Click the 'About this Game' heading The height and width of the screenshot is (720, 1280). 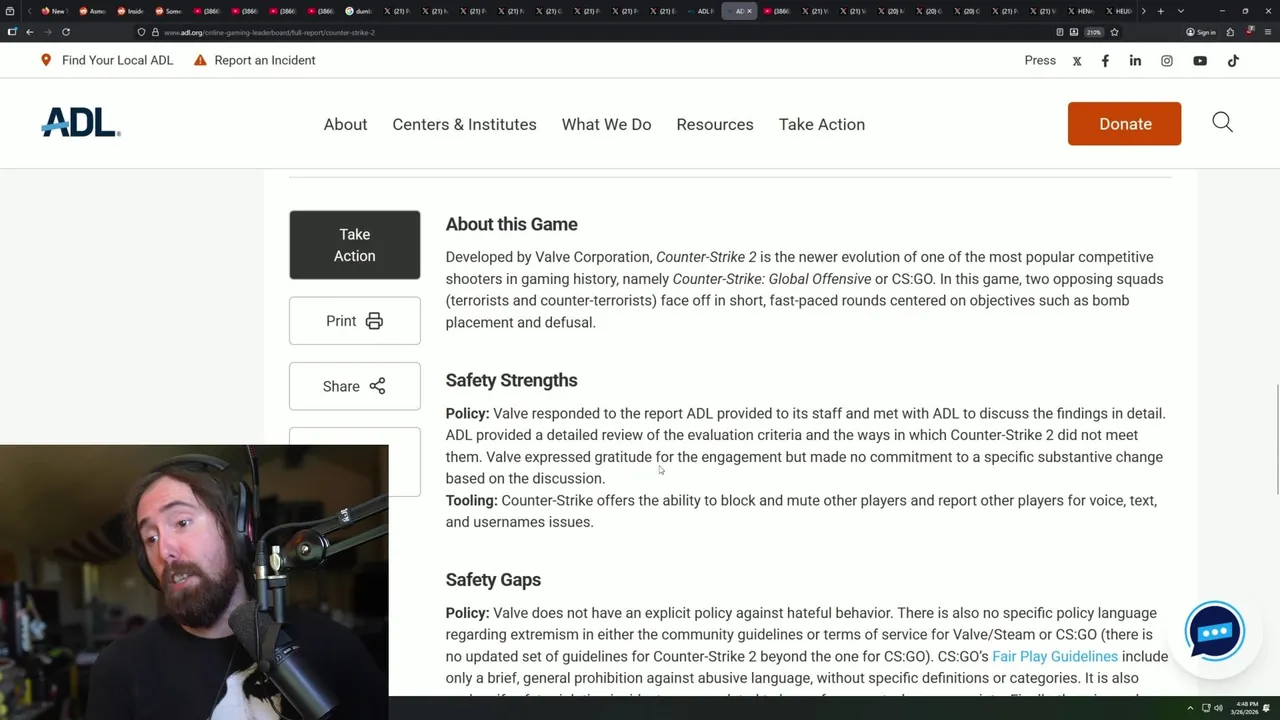[x=511, y=225]
